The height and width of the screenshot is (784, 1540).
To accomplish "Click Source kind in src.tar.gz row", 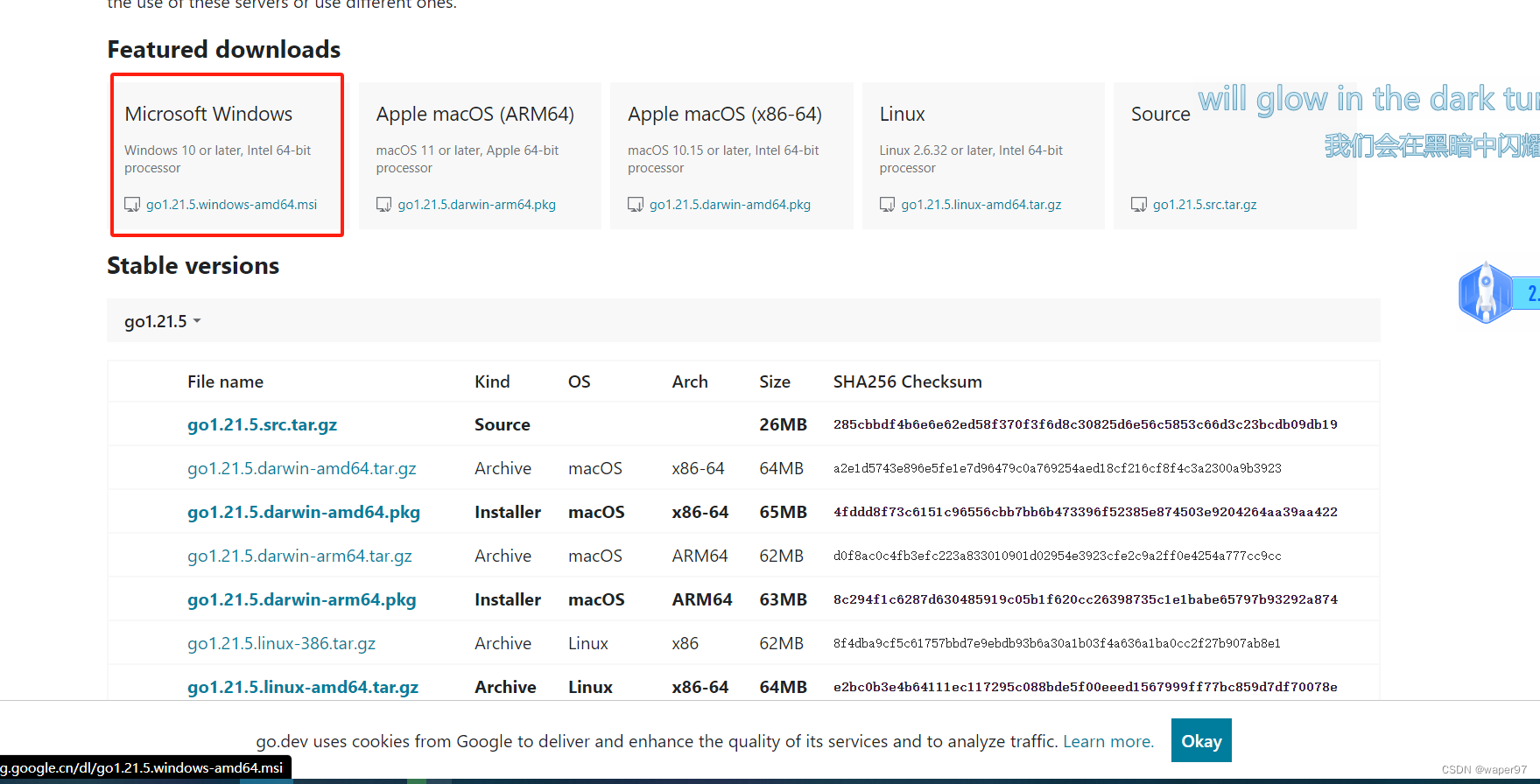I will pyautogui.click(x=503, y=424).
